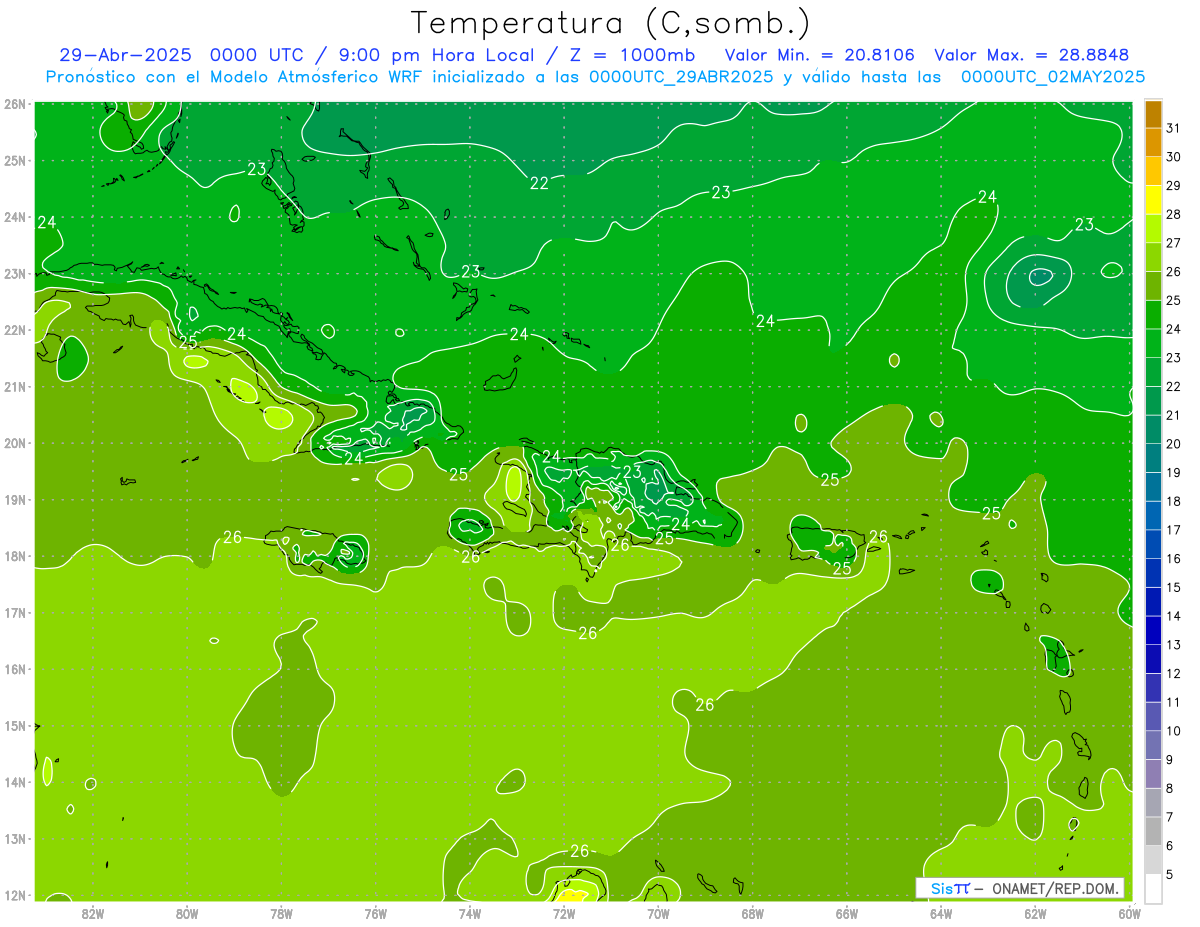Click the "Sis" logo text in the credit box
This screenshot has height=927, width=1200.
(942, 888)
